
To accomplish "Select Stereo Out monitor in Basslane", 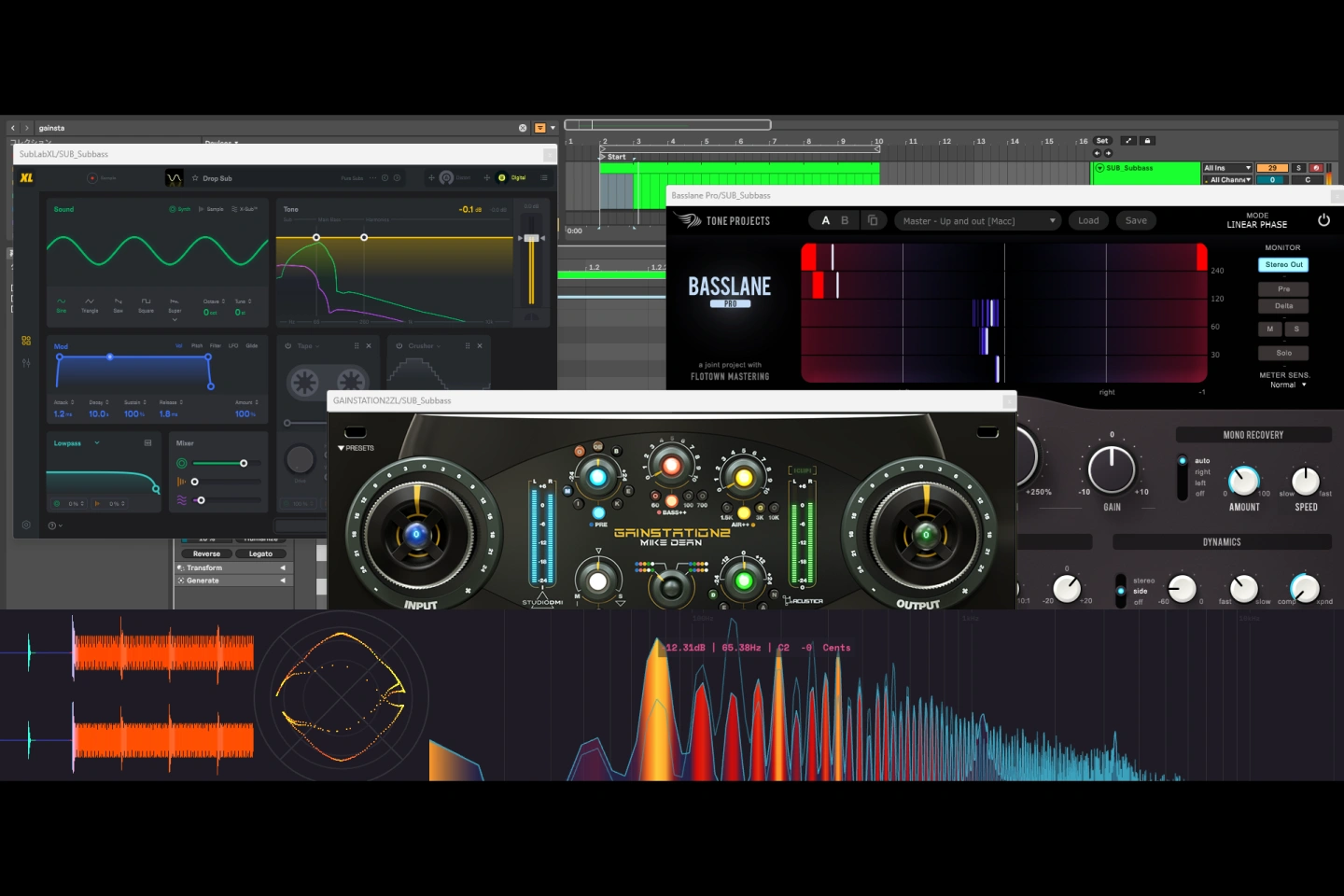I will click(1283, 265).
